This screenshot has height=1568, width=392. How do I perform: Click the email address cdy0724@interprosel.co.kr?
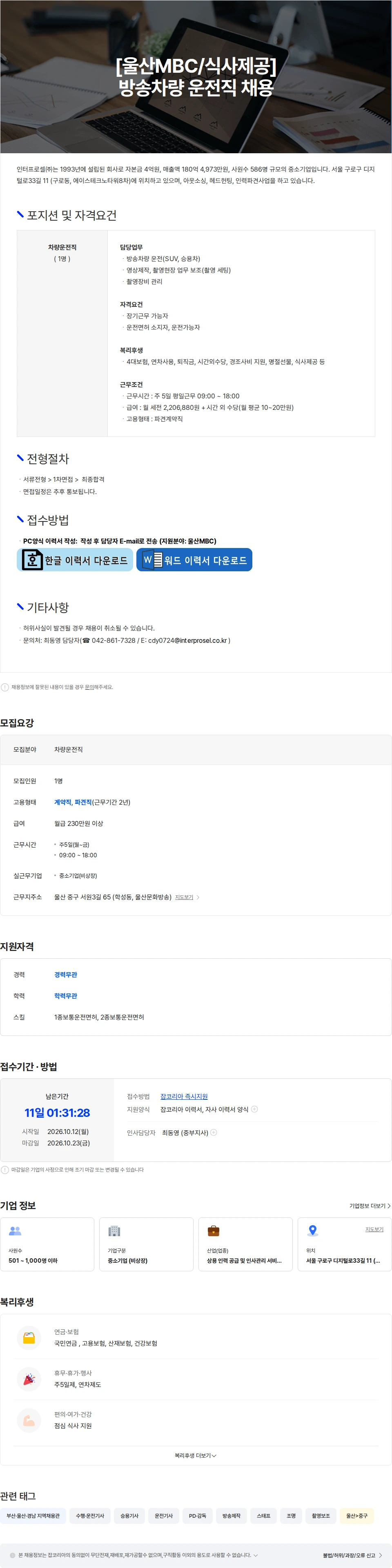[187, 640]
